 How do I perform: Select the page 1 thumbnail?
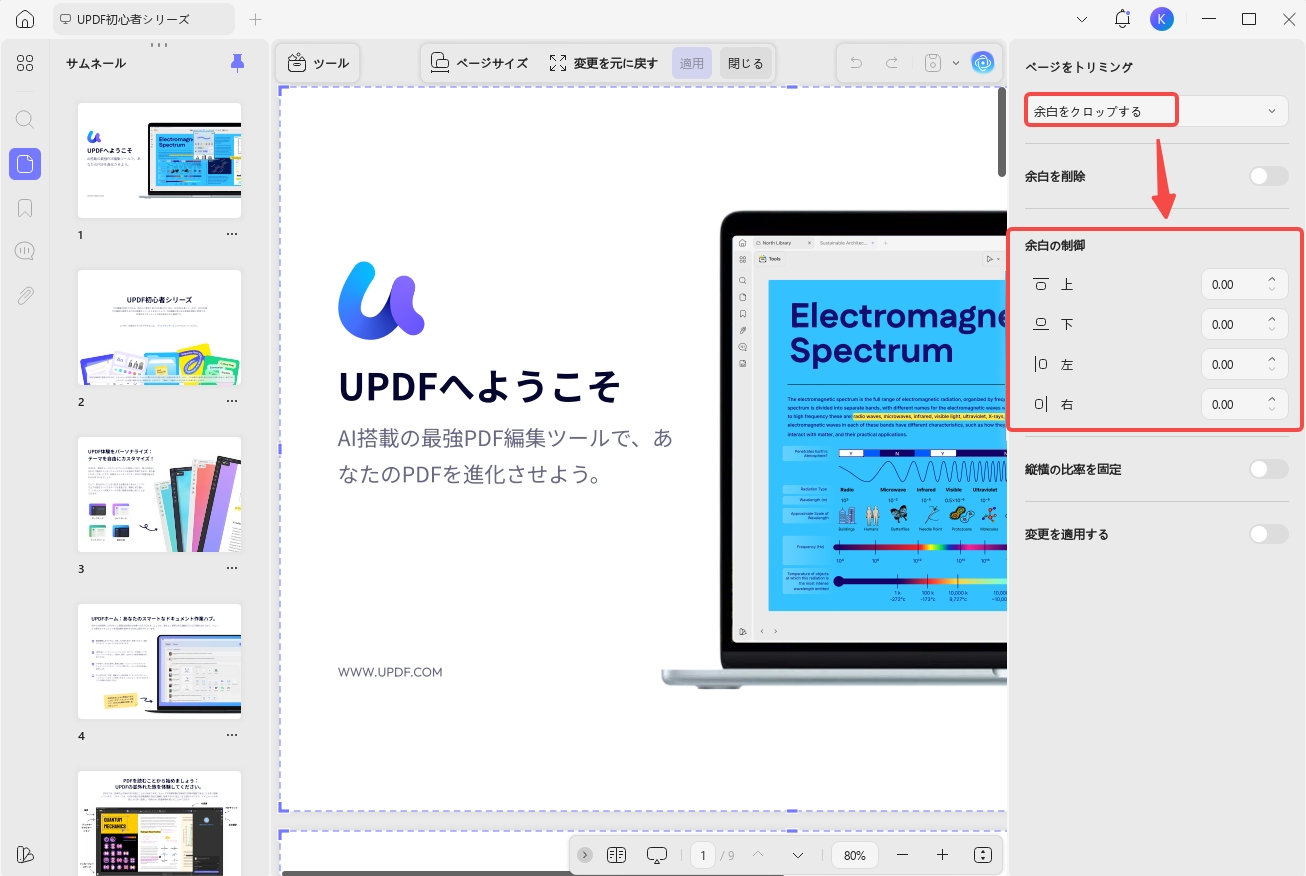click(160, 161)
